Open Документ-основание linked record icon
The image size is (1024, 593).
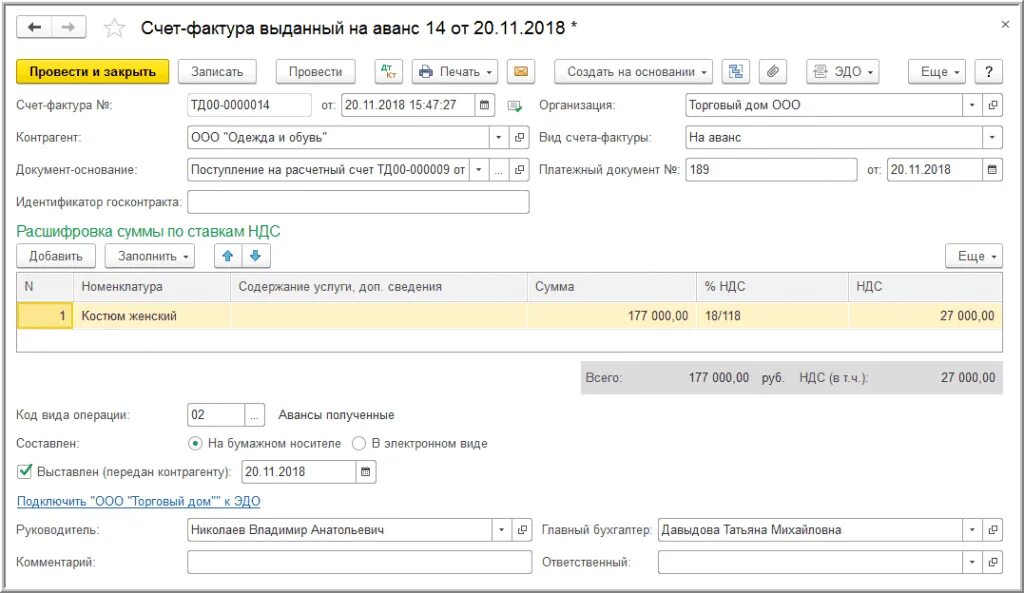pos(519,170)
